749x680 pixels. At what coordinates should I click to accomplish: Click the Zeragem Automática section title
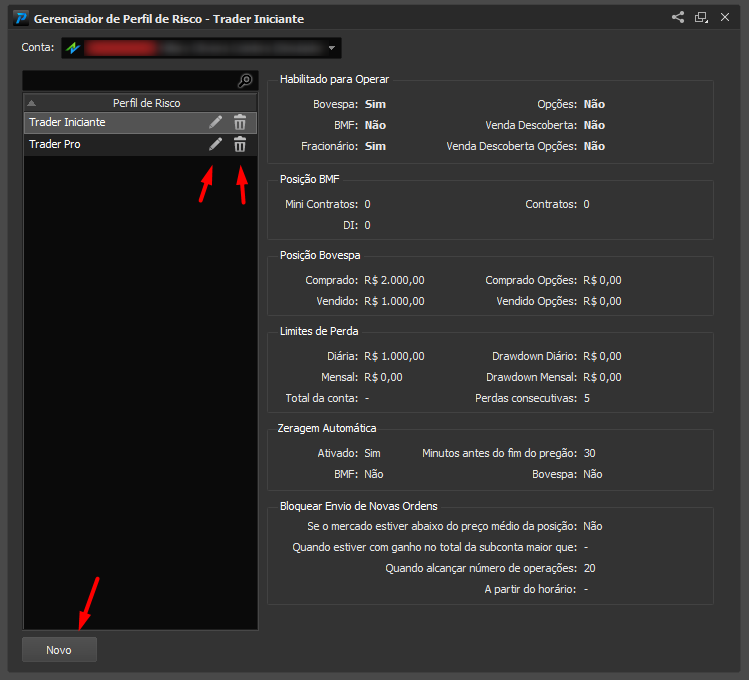[327, 428]
